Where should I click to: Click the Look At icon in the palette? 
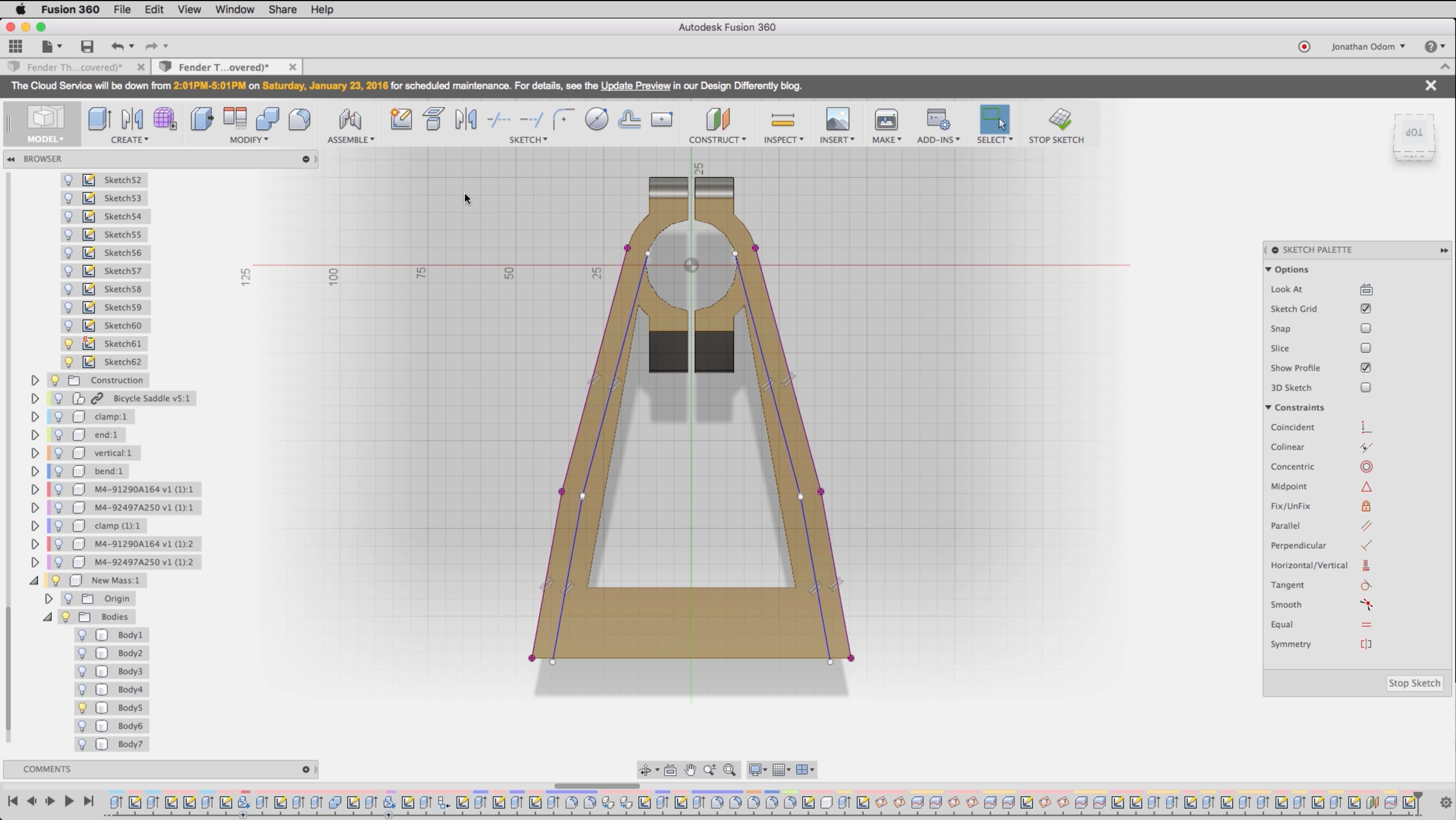coord(1366,290)
